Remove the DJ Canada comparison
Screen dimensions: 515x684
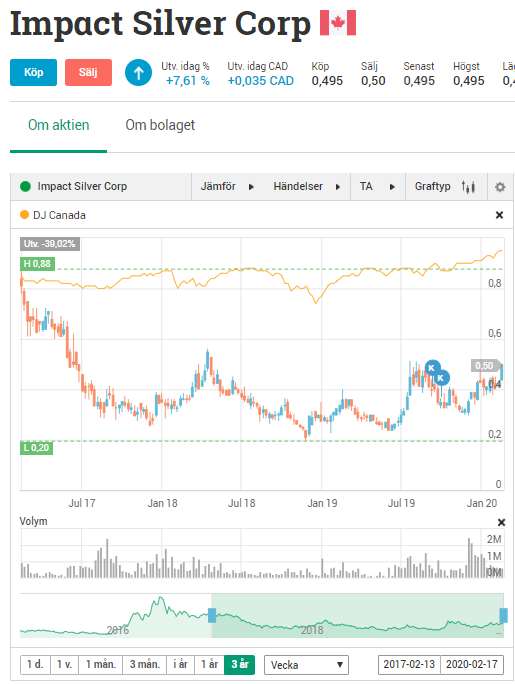point(499,215)
